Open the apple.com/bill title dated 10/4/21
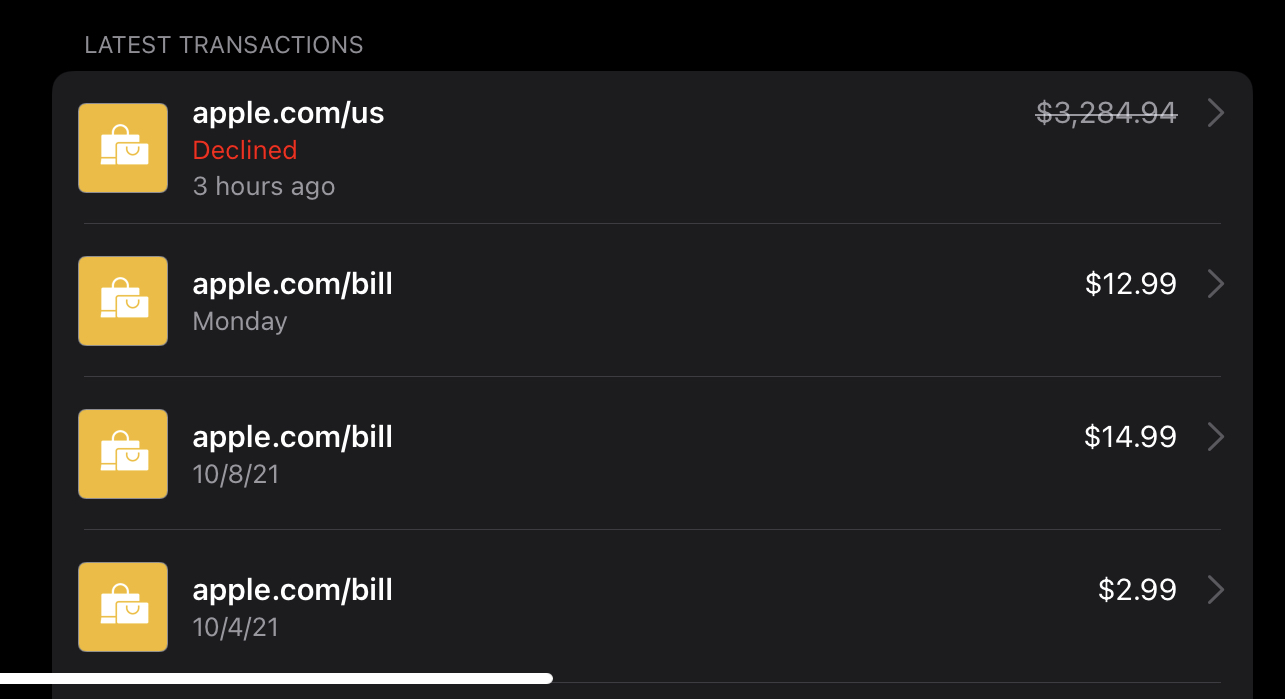The image size is (1285, 699). (x=292, y=590)
